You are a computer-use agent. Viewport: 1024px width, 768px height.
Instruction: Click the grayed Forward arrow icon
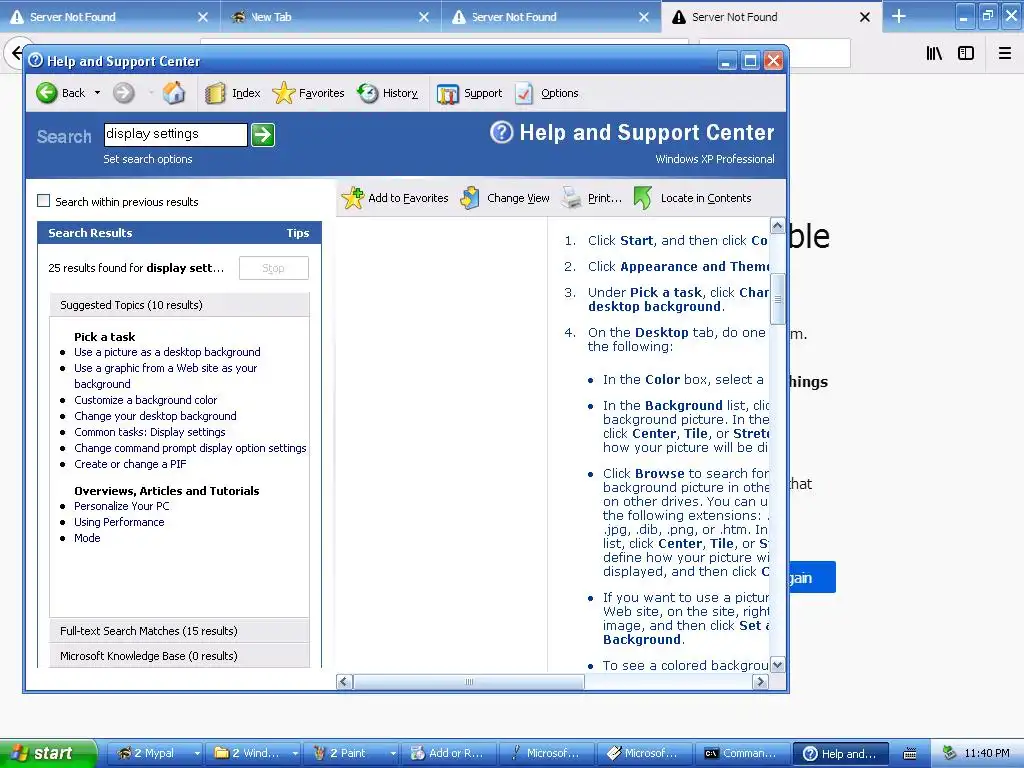(x=123, y=93)
